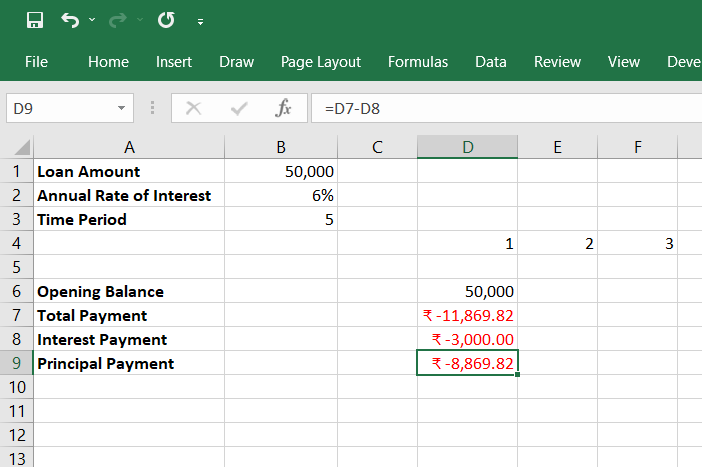Click the Undo arrow icon
This screenshot has height=467, width=702.
[x=69, y=20]
